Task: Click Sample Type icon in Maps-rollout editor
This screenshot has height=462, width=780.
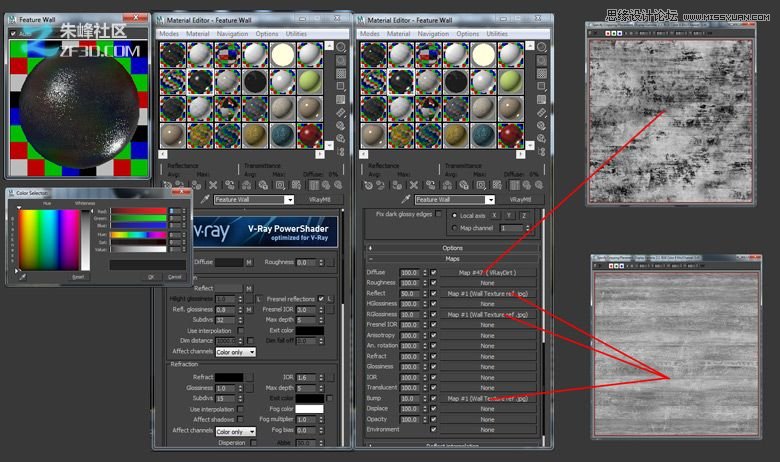Action: point(542,47)
